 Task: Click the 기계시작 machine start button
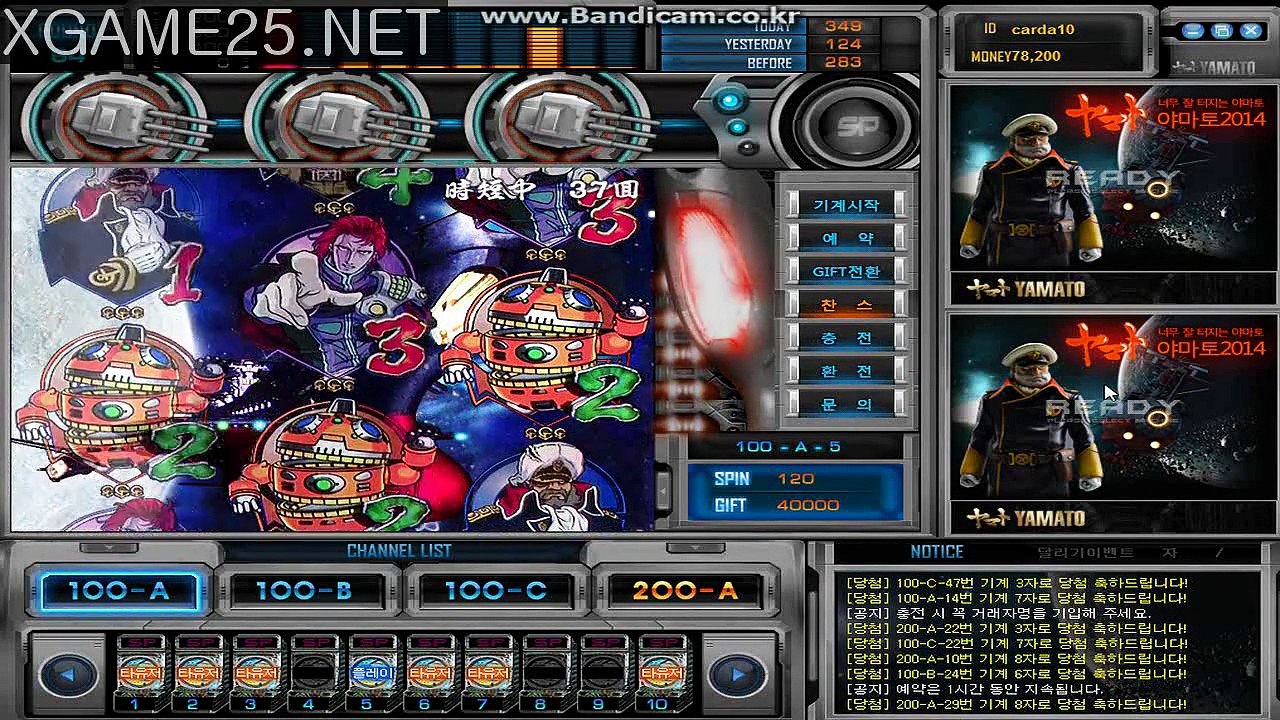tap(846, 205)
